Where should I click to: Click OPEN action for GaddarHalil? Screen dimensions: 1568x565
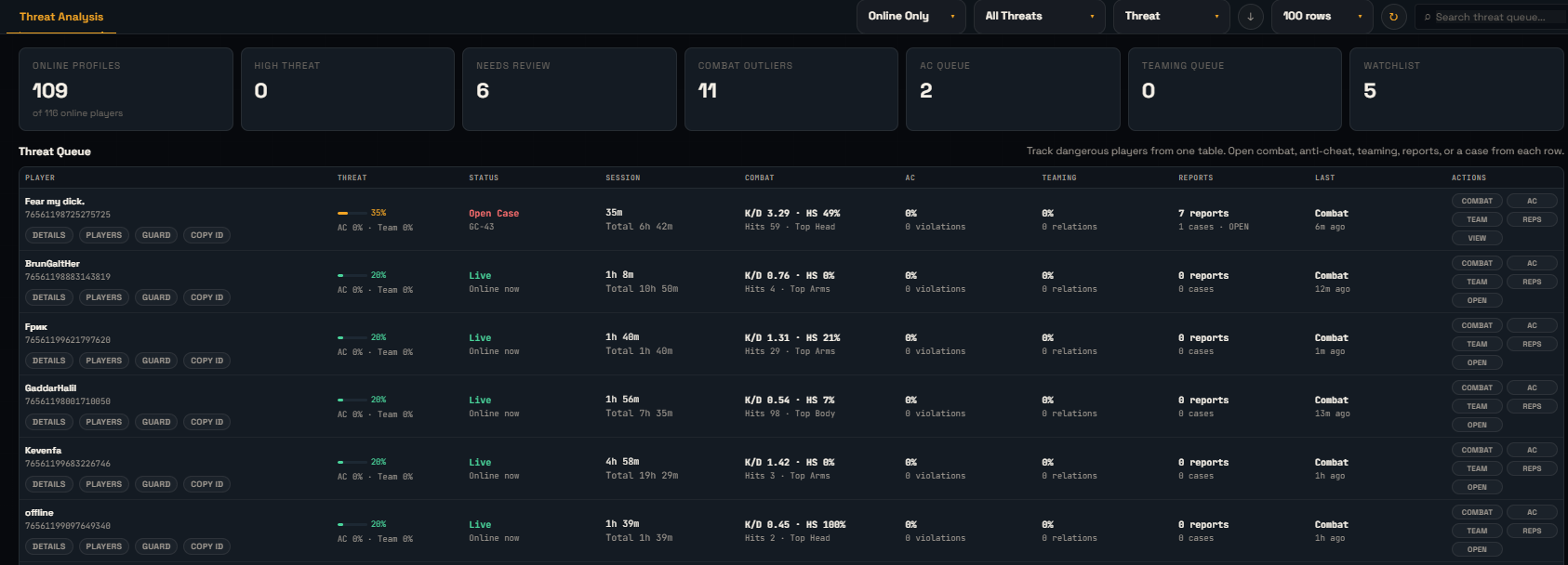pos(1477,425)
